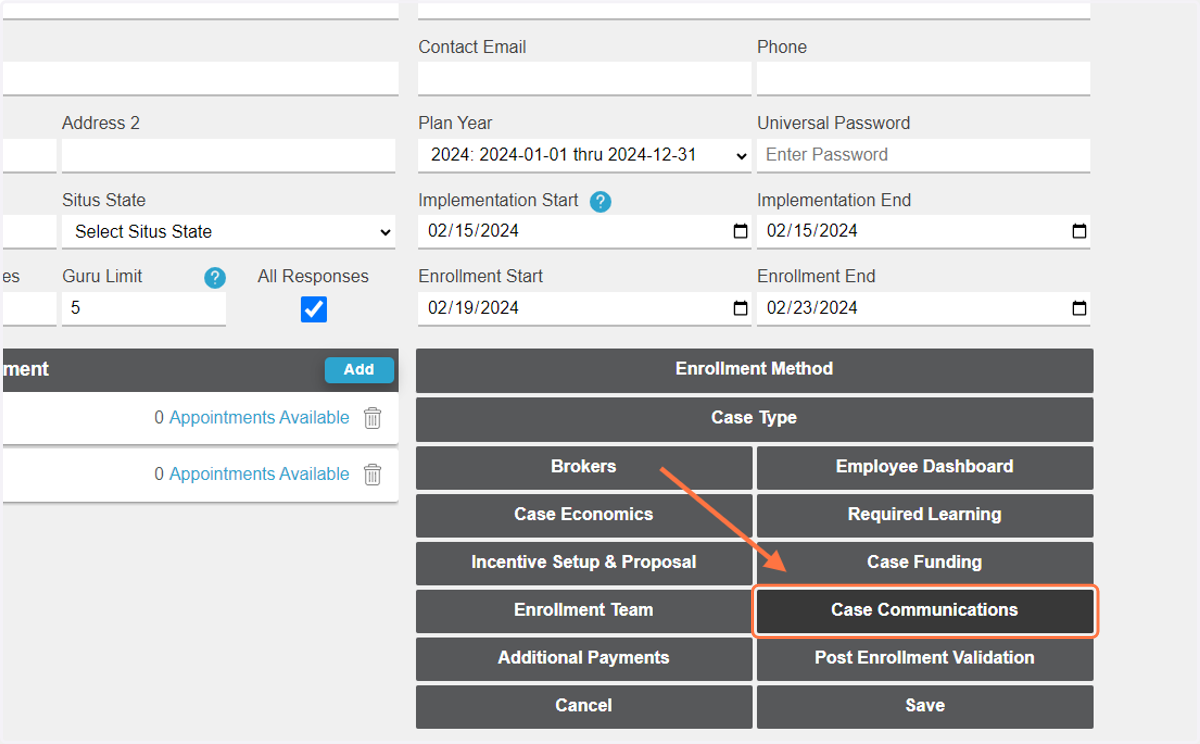The height and width of the screenshot is (744, 1200).
Task: Click the Additional Payments button
Action: tap(584, 659)
